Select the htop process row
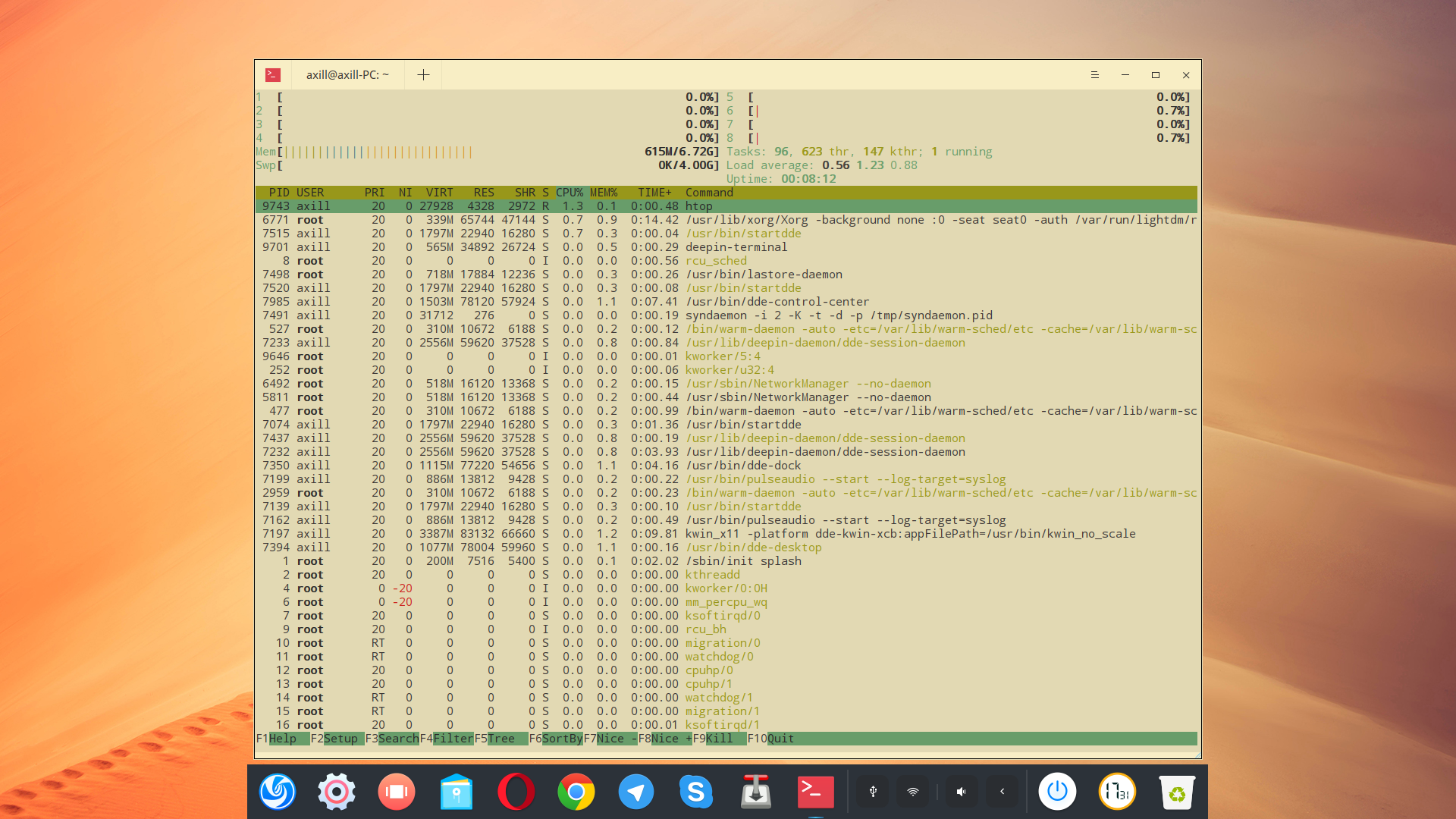The height and width of the screenshot is (819, 1456). (727, 206)
